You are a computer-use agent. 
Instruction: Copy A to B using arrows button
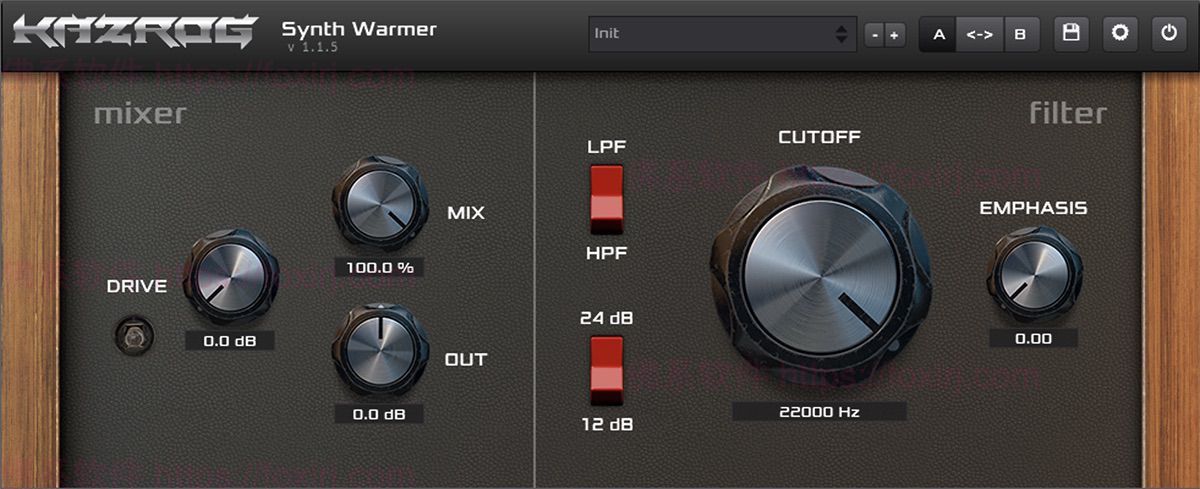click(979, 34)
